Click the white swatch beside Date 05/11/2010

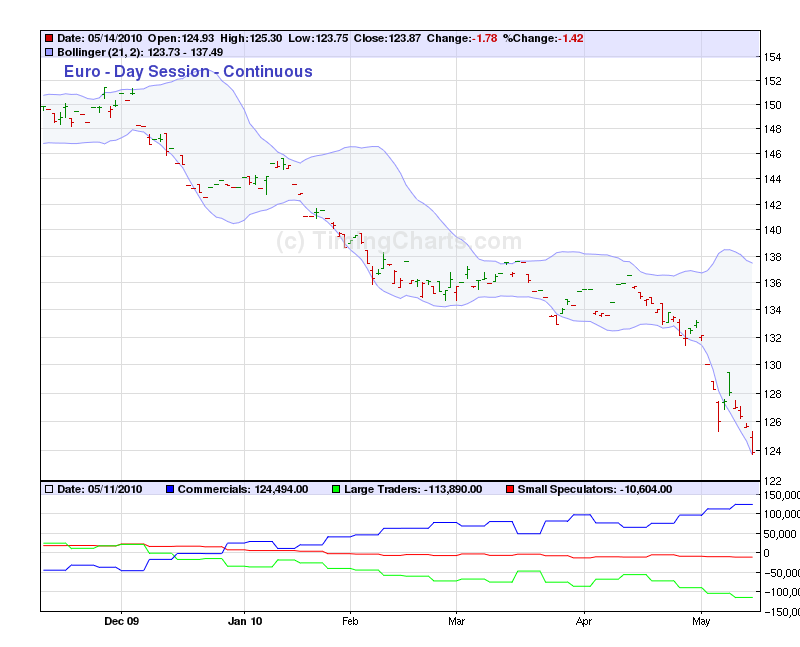click(x=49, y=489)
